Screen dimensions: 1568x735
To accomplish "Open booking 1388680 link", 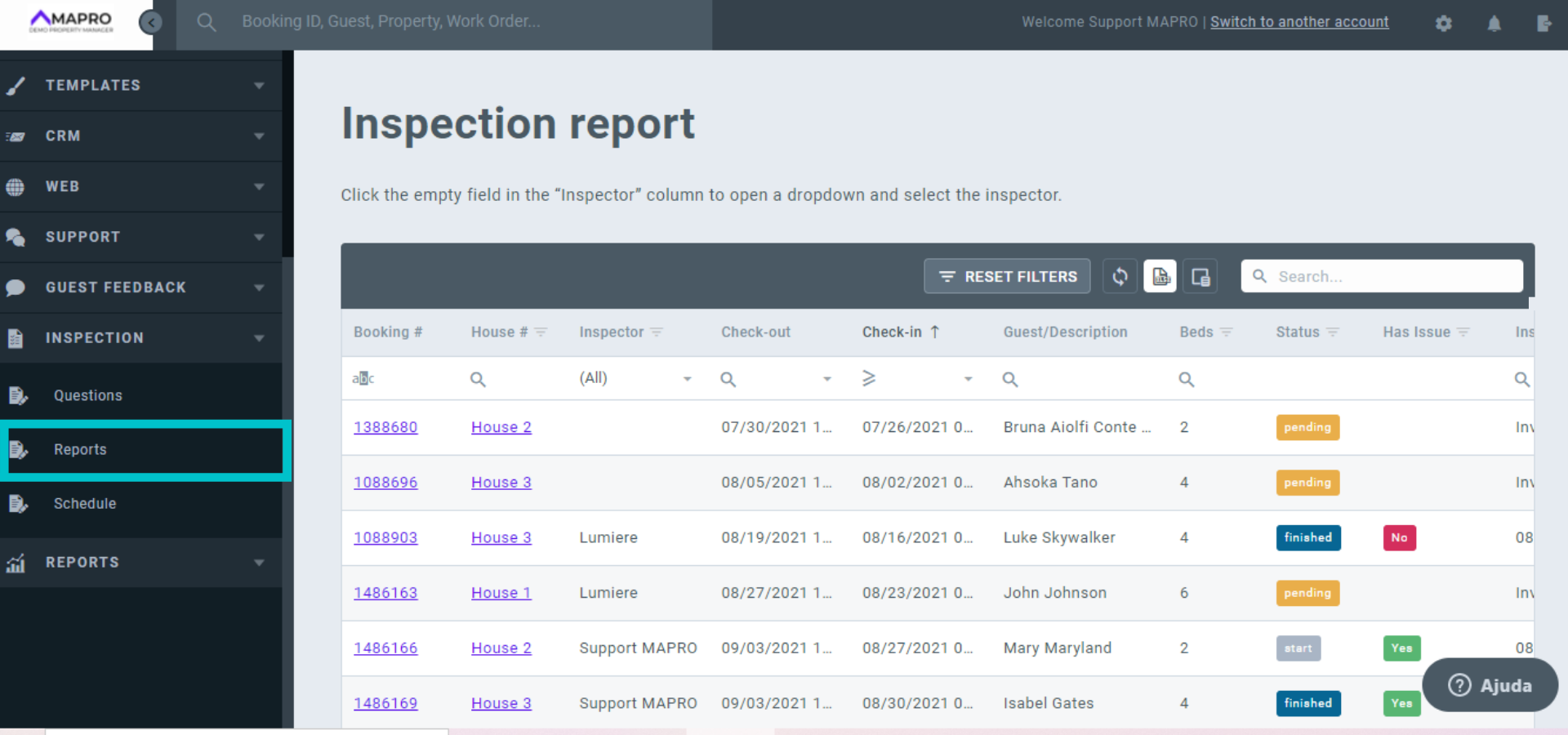I will (x=385, y=427).
